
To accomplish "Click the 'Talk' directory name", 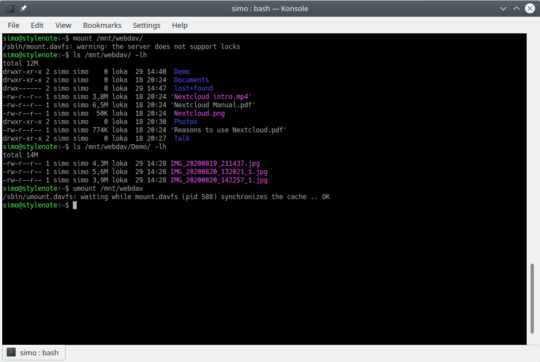I will [x=181, y=138].
